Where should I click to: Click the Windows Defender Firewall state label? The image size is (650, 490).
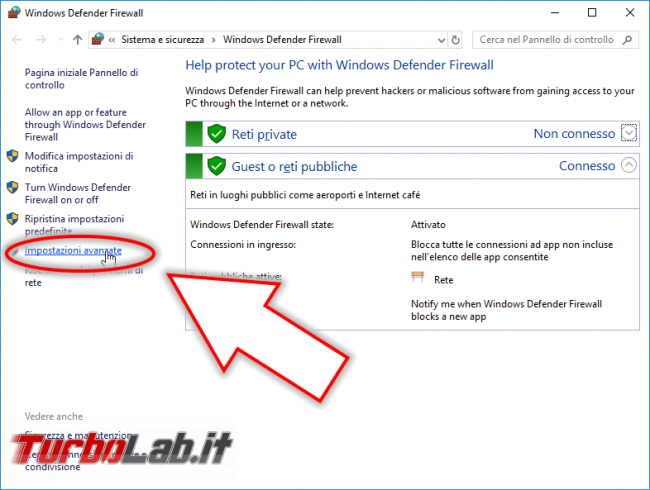262,225
